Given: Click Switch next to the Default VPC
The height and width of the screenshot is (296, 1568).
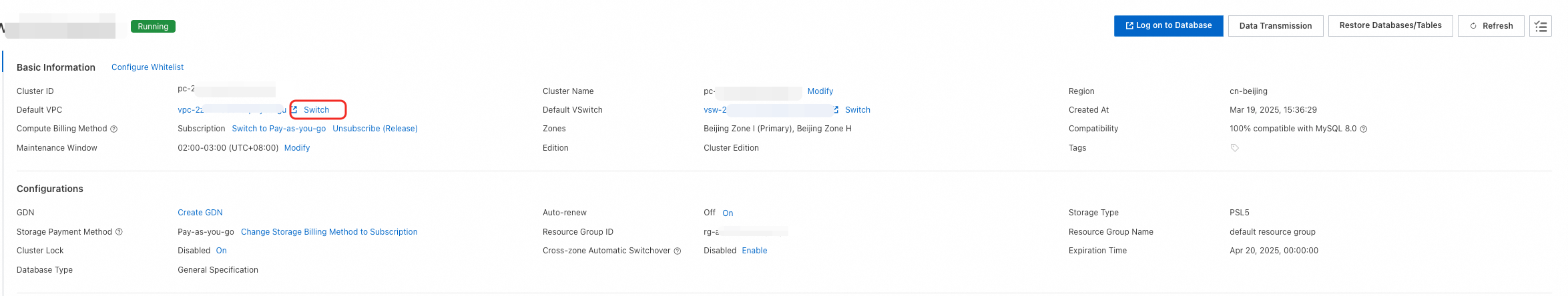Looking at the screenshot, I should coord(316,110).
